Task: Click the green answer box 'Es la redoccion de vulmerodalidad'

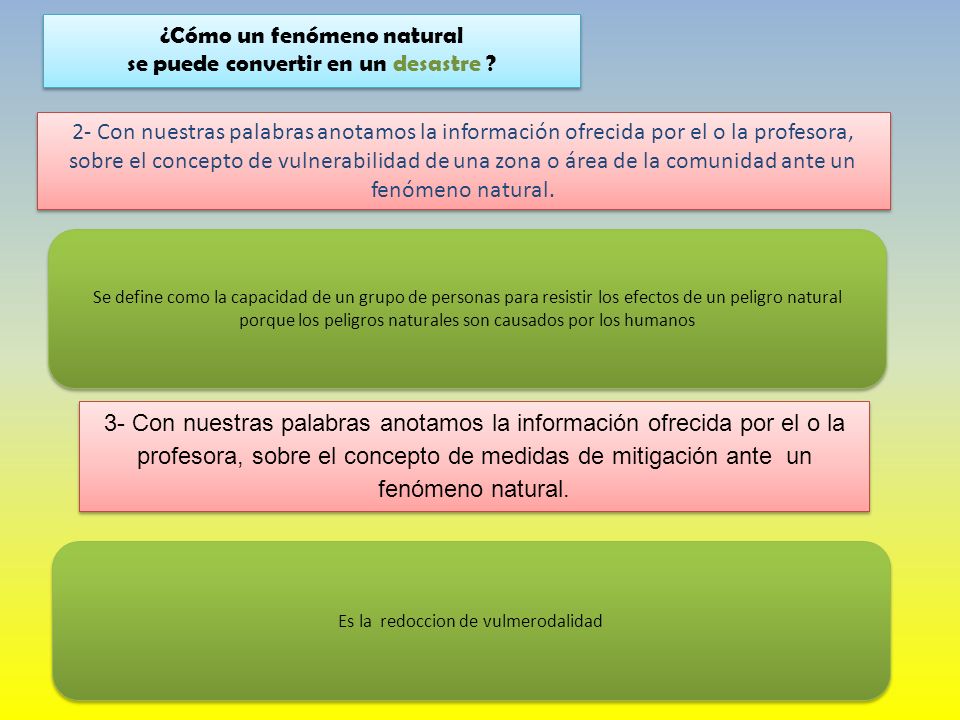Action: (x=471, y=620)
